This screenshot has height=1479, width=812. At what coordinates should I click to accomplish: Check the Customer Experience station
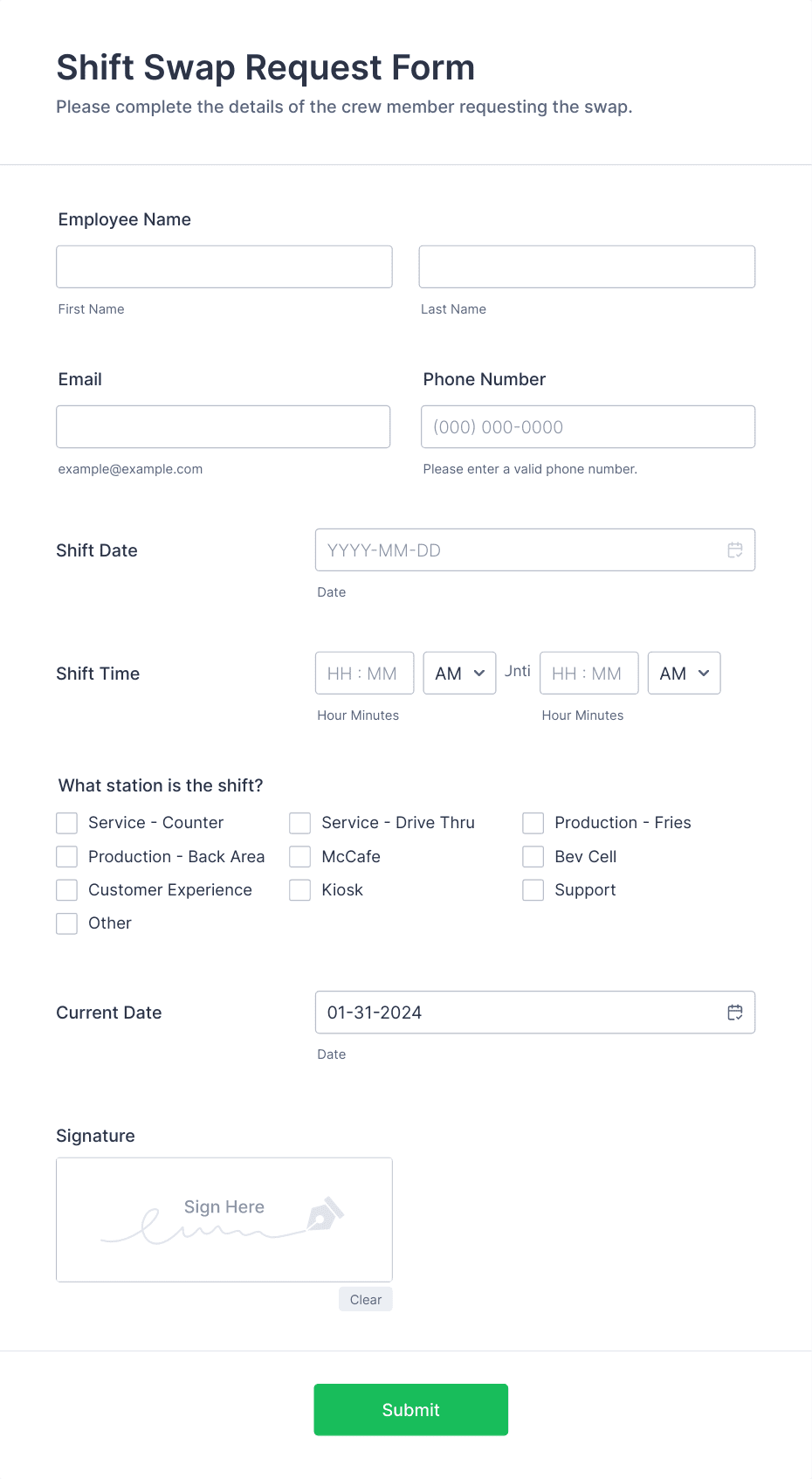pyautogui.click(x=66, y=889)
